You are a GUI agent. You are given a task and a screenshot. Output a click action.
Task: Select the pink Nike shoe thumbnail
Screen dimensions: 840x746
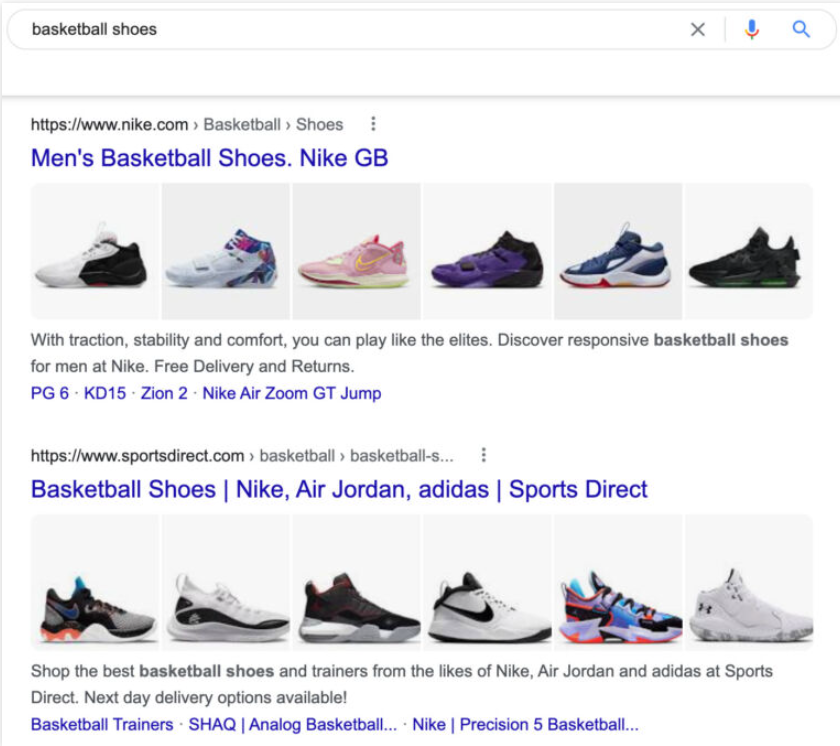pyautogui.click(x=356, y=251)
